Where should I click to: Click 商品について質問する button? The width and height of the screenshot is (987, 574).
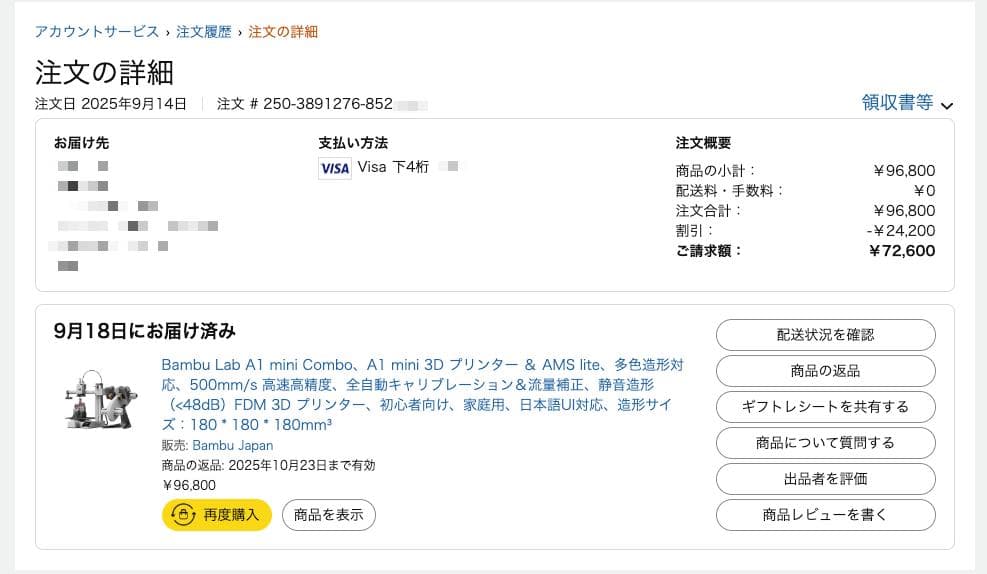click(x=825, y=443)
